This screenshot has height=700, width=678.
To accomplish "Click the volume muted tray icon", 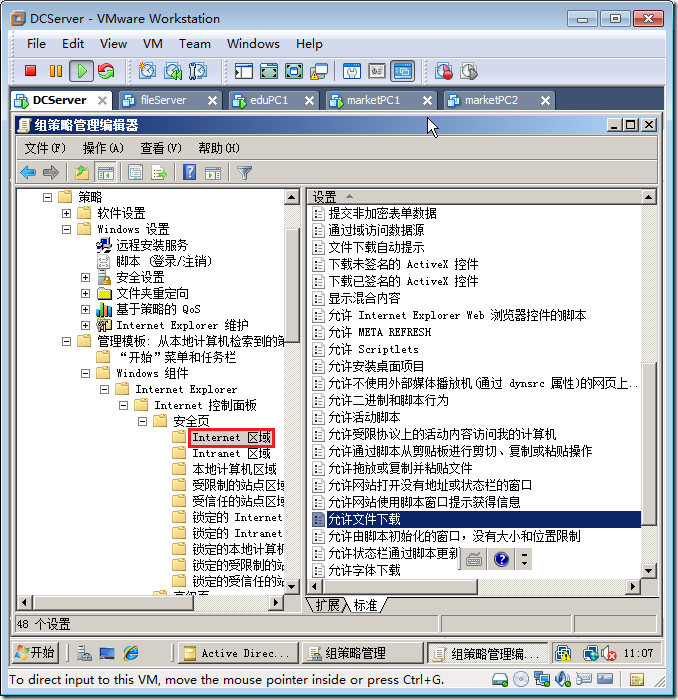I will click(609, 654).
